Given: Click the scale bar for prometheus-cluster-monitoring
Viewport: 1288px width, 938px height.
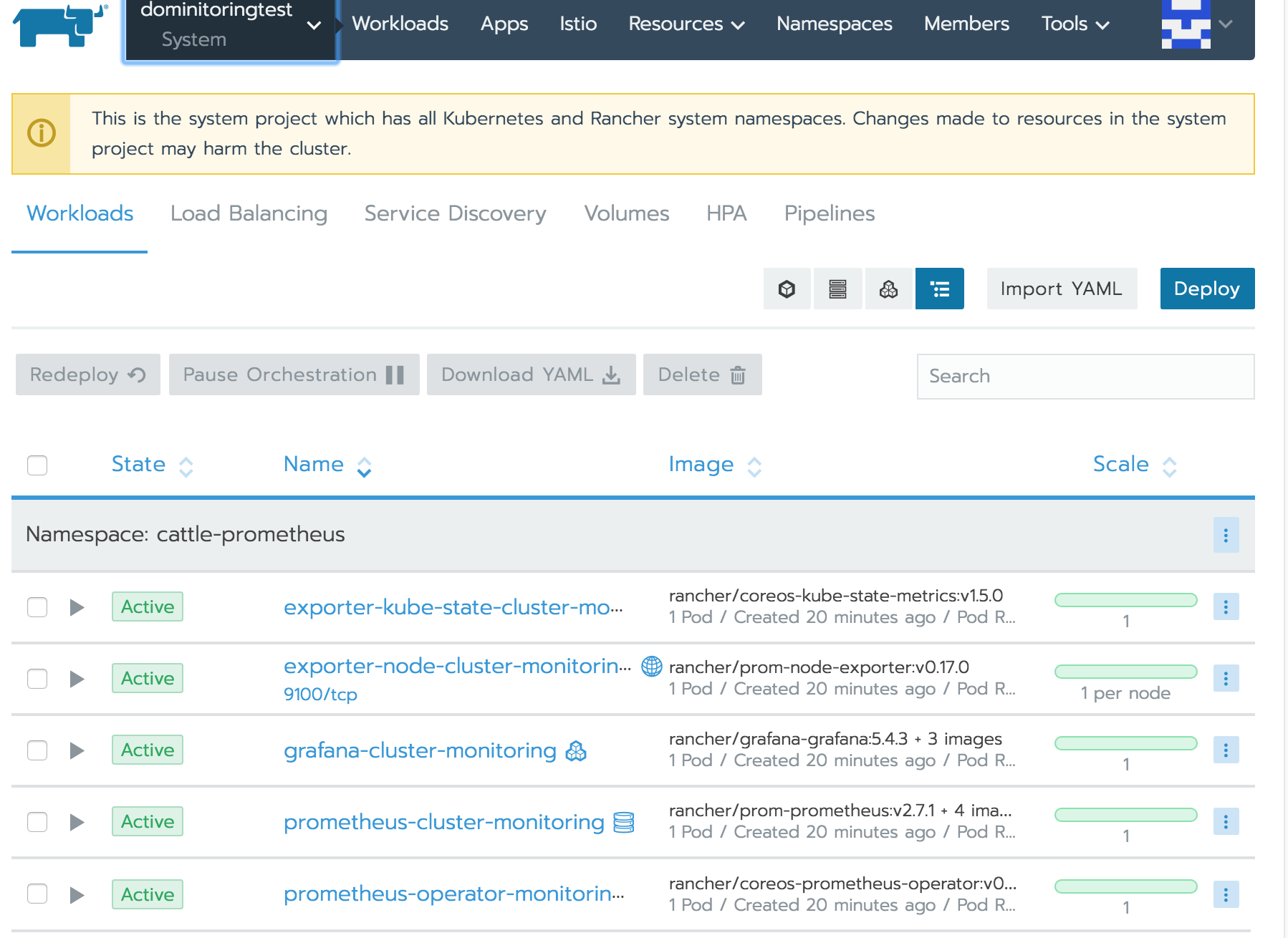Looking at the screenshot, I should click(1125, 815).
